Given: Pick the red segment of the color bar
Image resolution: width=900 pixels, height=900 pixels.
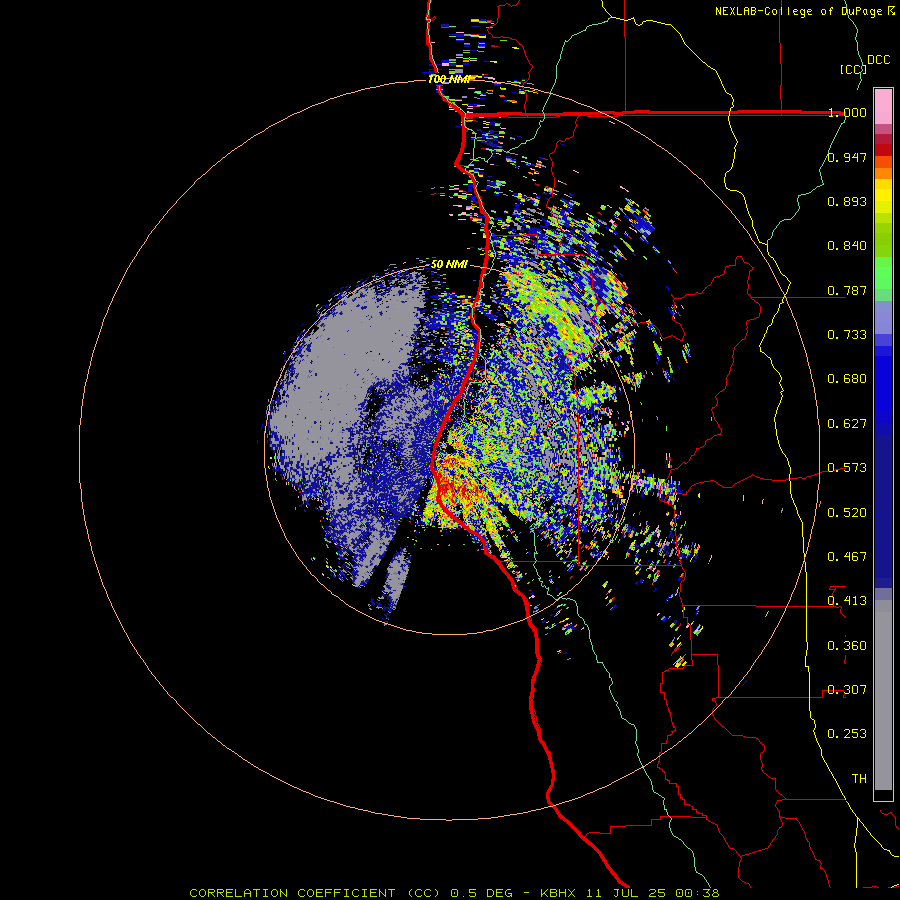Looking at the screenshot, I should click(883, 149).
